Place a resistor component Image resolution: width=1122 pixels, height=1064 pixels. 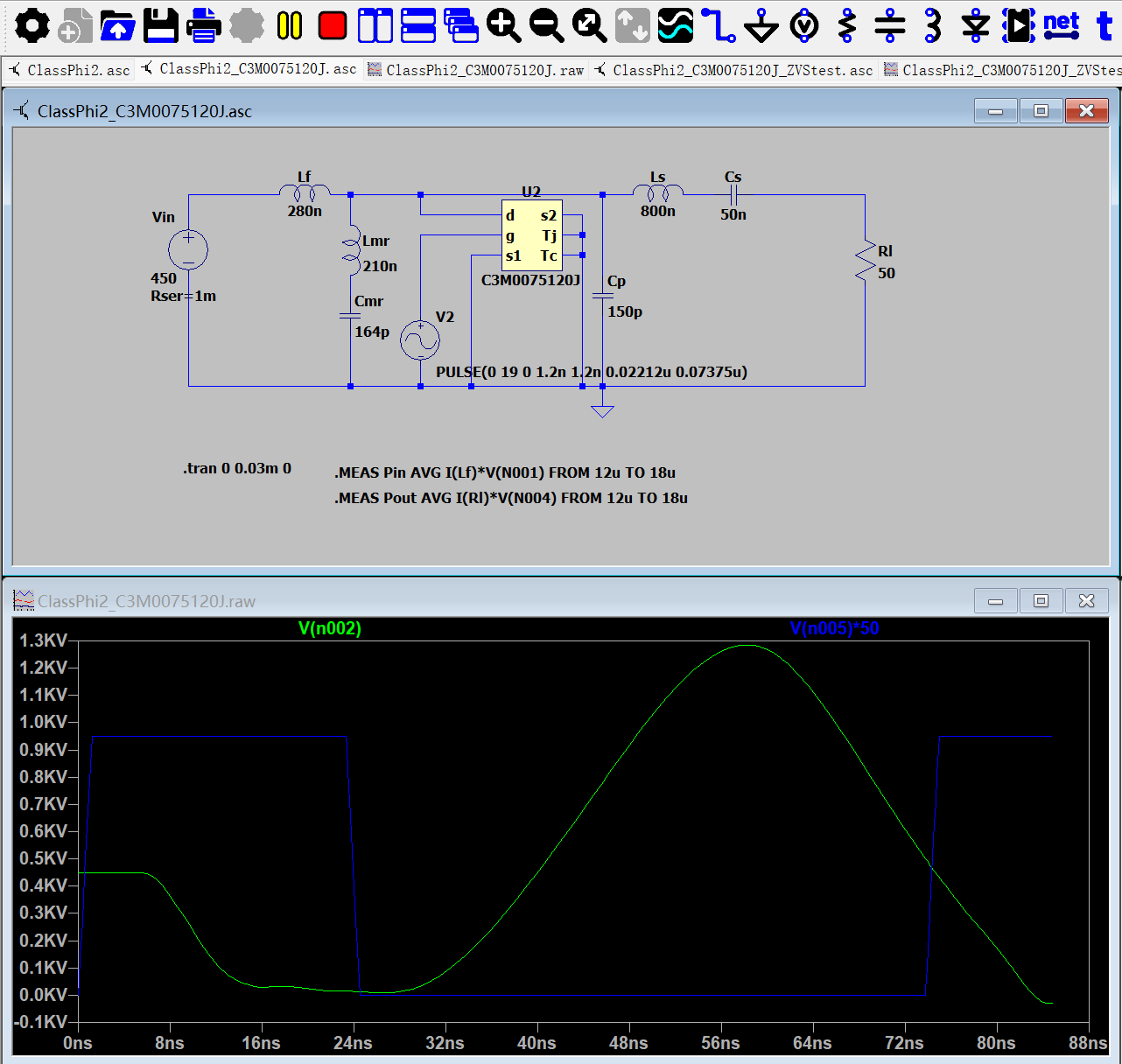pos(847,26)
